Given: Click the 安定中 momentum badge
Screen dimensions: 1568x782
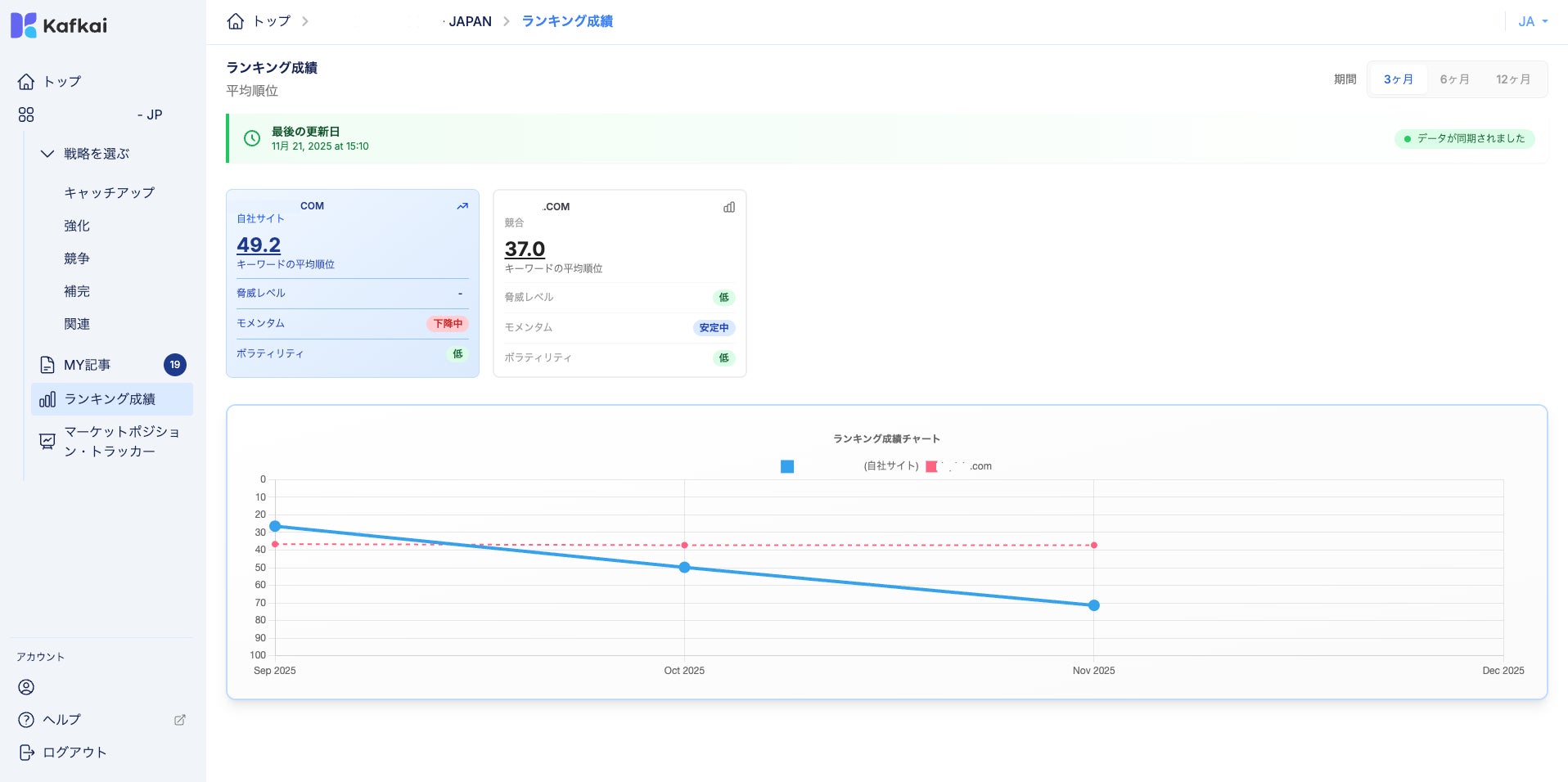Looking at the screenshot, I should click(714, 328).
